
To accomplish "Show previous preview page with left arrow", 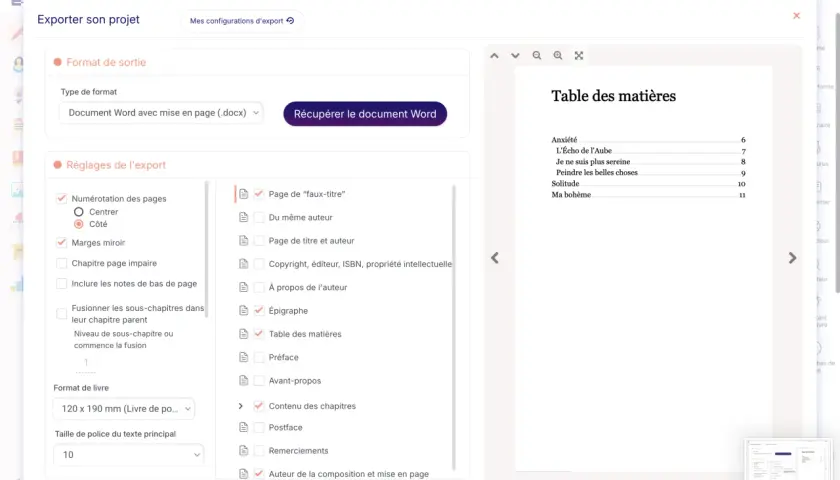I will (495, 258).
